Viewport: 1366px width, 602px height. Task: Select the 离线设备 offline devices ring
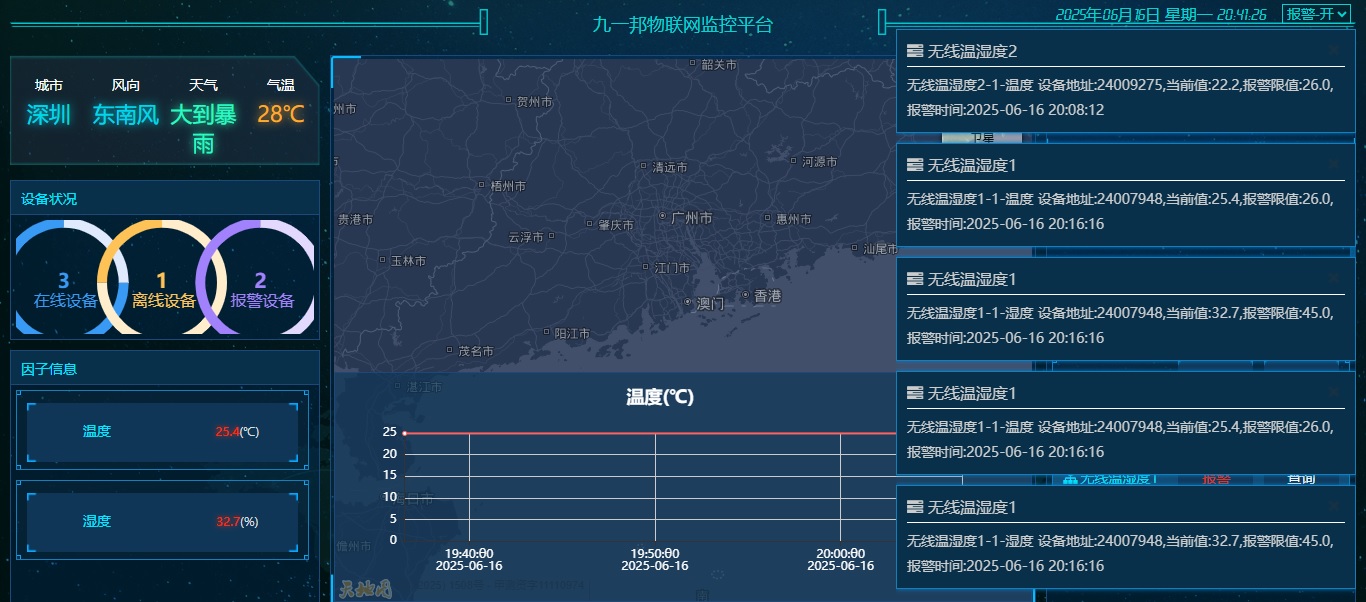tap(163, 277)
